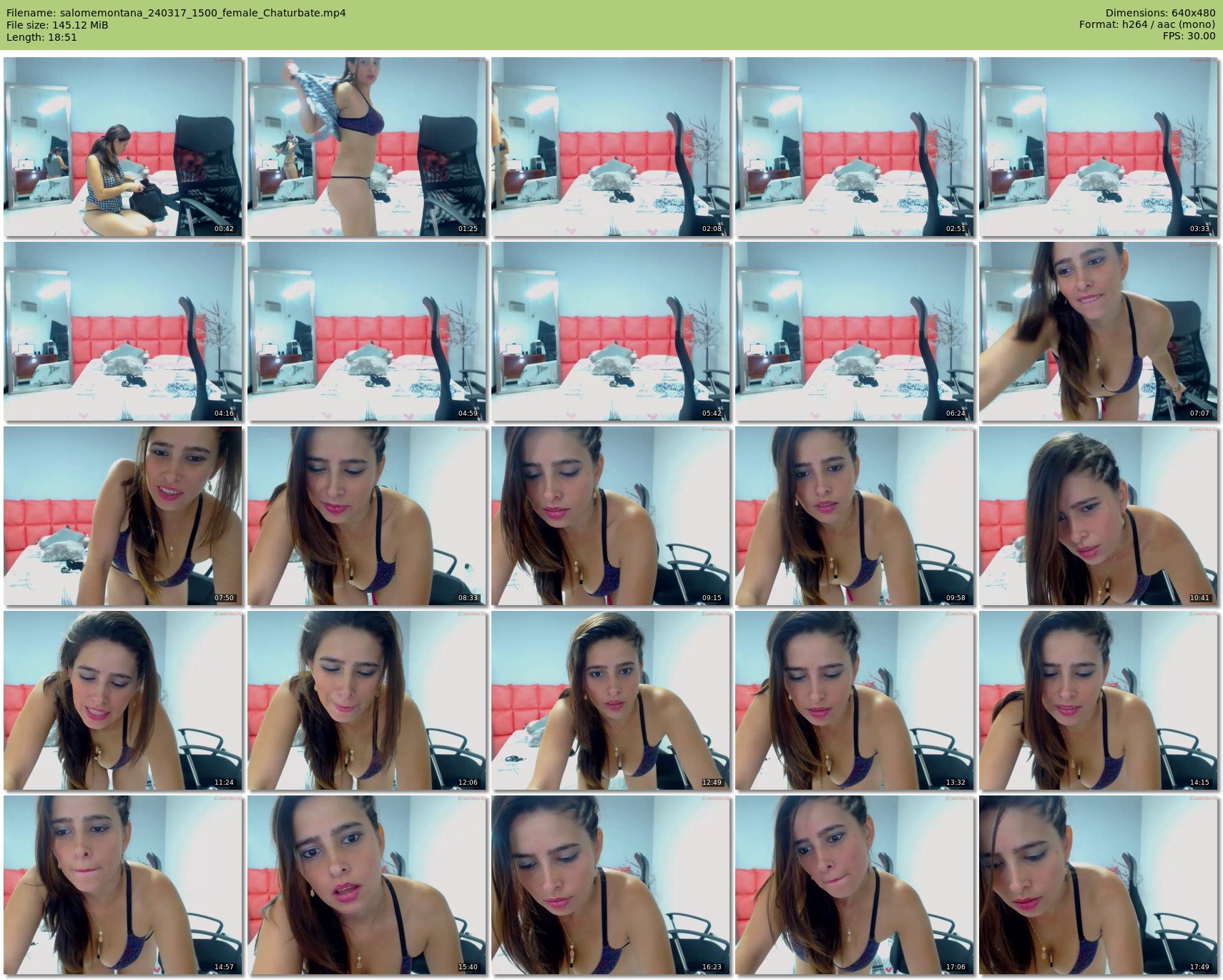Select the frame marked 02:08
The height and width of the screenshot is (980, 1223).
[610, 147]
